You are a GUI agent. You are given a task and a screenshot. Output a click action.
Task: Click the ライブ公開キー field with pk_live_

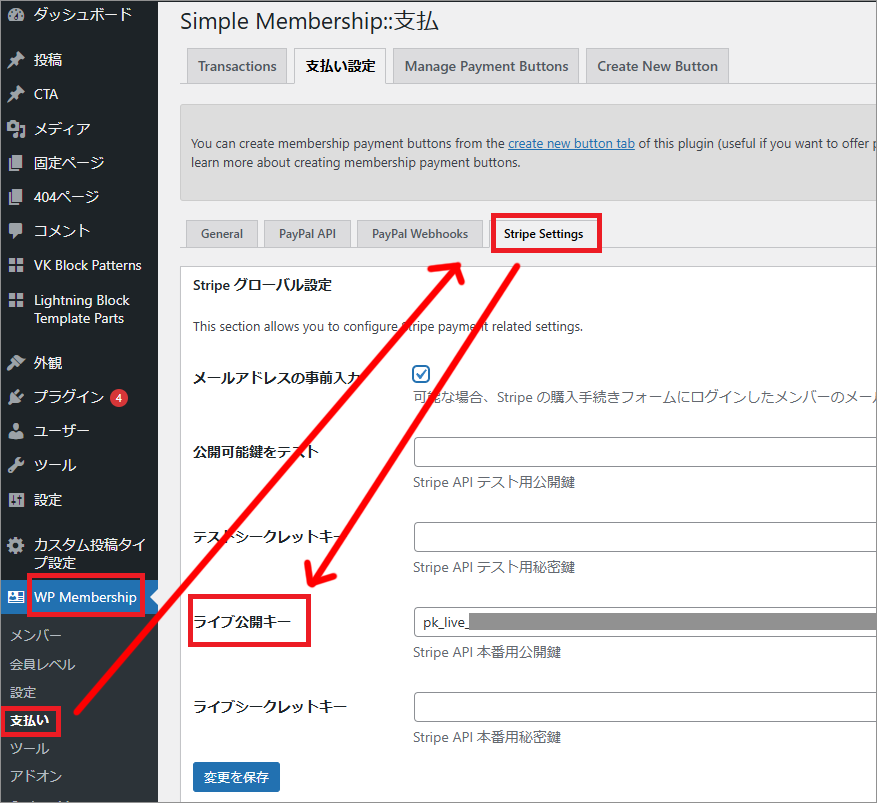pos(645,622)
